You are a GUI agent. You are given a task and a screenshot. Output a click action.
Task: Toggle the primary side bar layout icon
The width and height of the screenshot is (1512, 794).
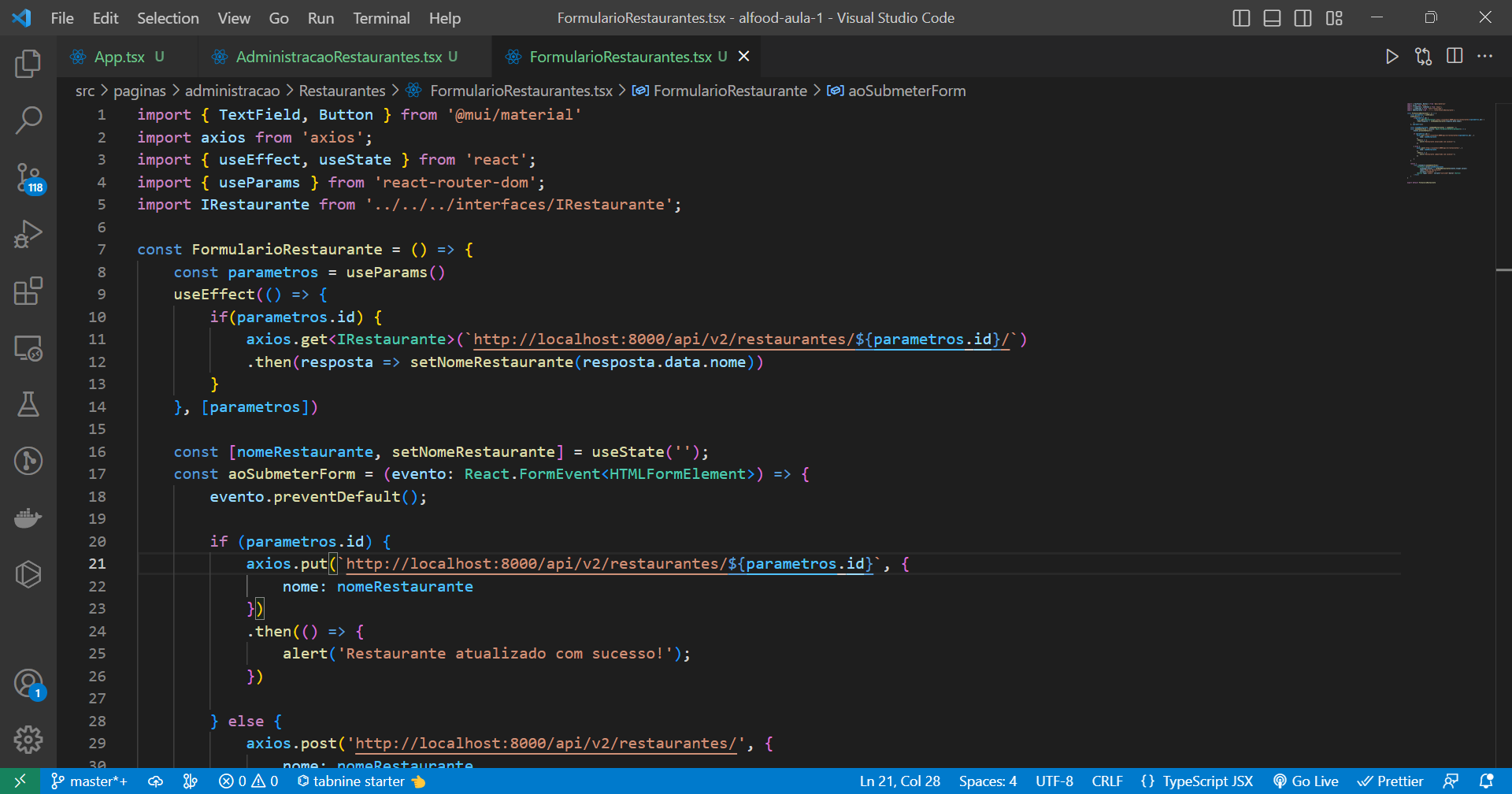click(1241, 18)
